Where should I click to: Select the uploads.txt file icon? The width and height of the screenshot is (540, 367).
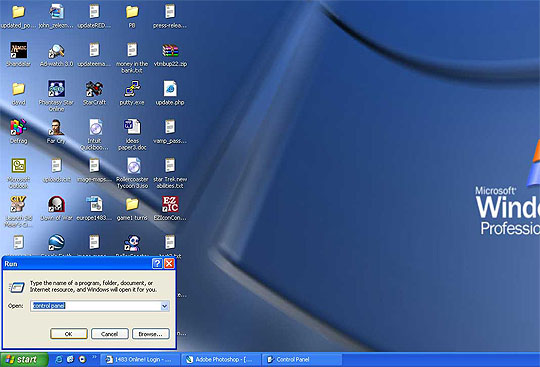tap(56, 166)
